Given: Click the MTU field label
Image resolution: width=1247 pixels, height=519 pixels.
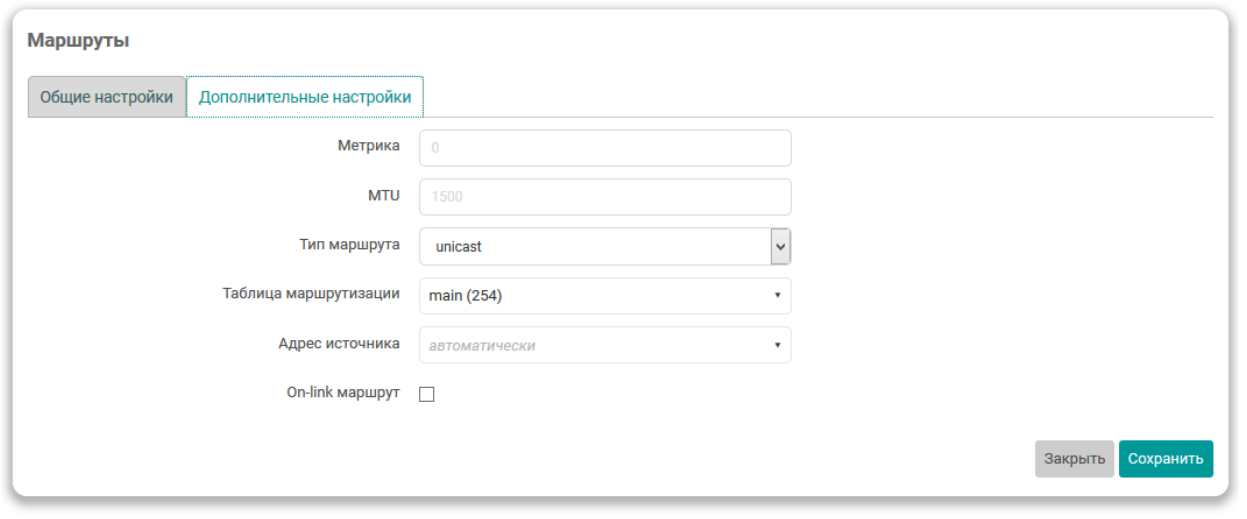Looking at the screenshot, I should [383, 195].
